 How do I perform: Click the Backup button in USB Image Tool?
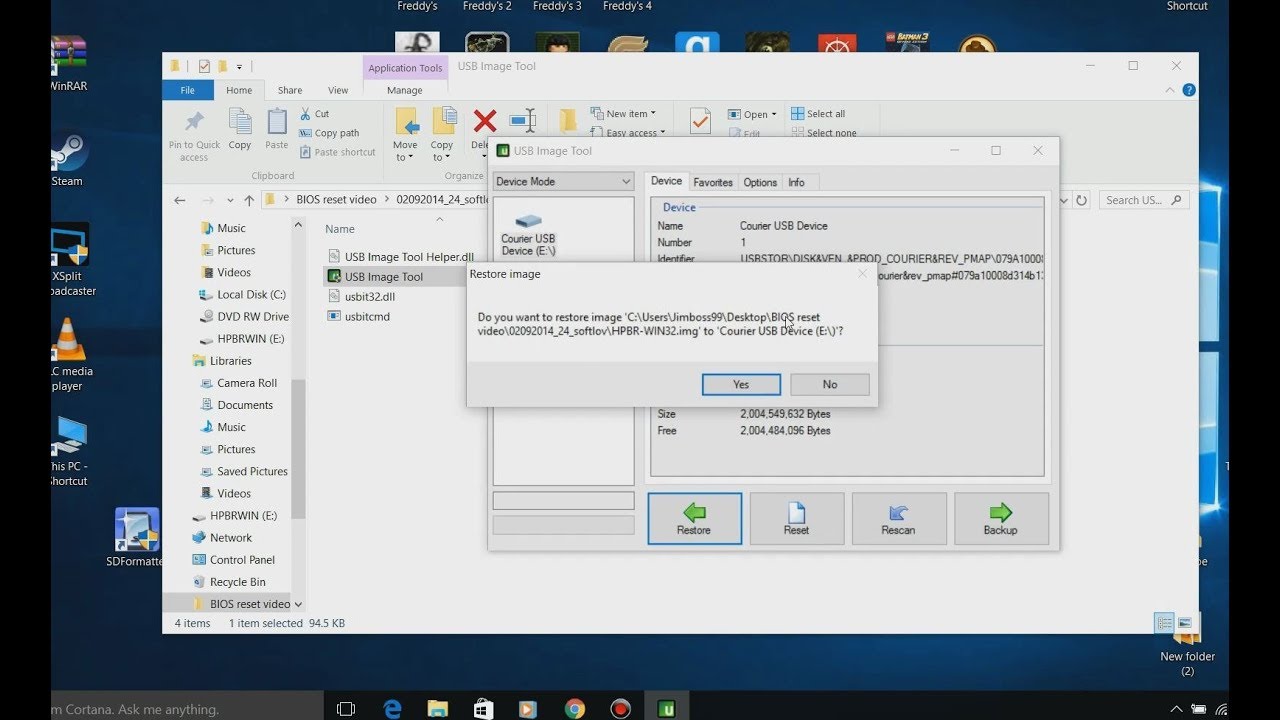pyautogui.click(x=1000, y=518)
